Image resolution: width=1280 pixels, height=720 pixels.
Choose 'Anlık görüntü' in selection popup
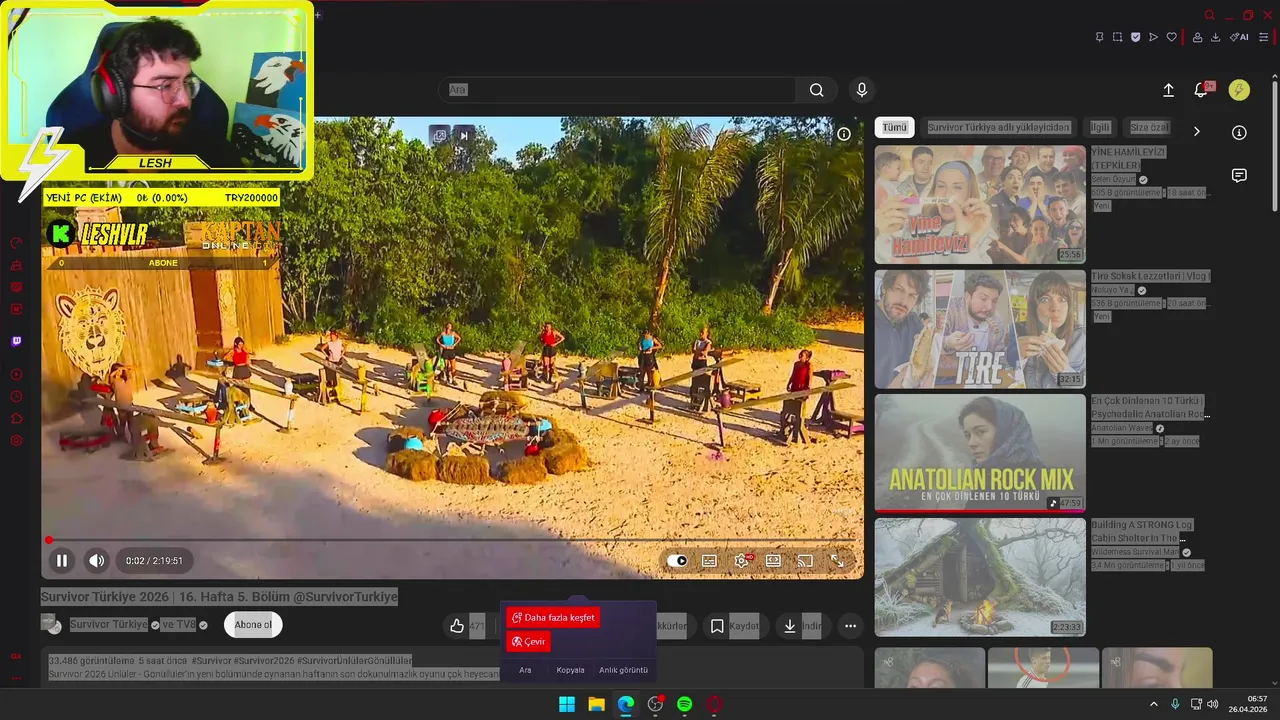coord(623,670)
